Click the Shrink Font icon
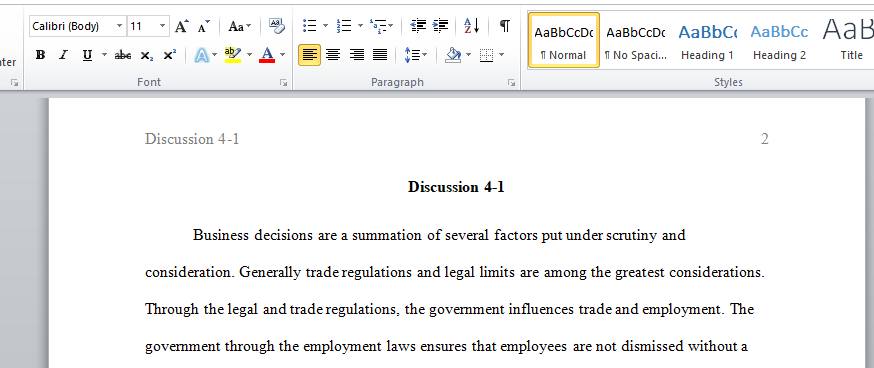This screenshot has width=874, height=368. (204, 26)
